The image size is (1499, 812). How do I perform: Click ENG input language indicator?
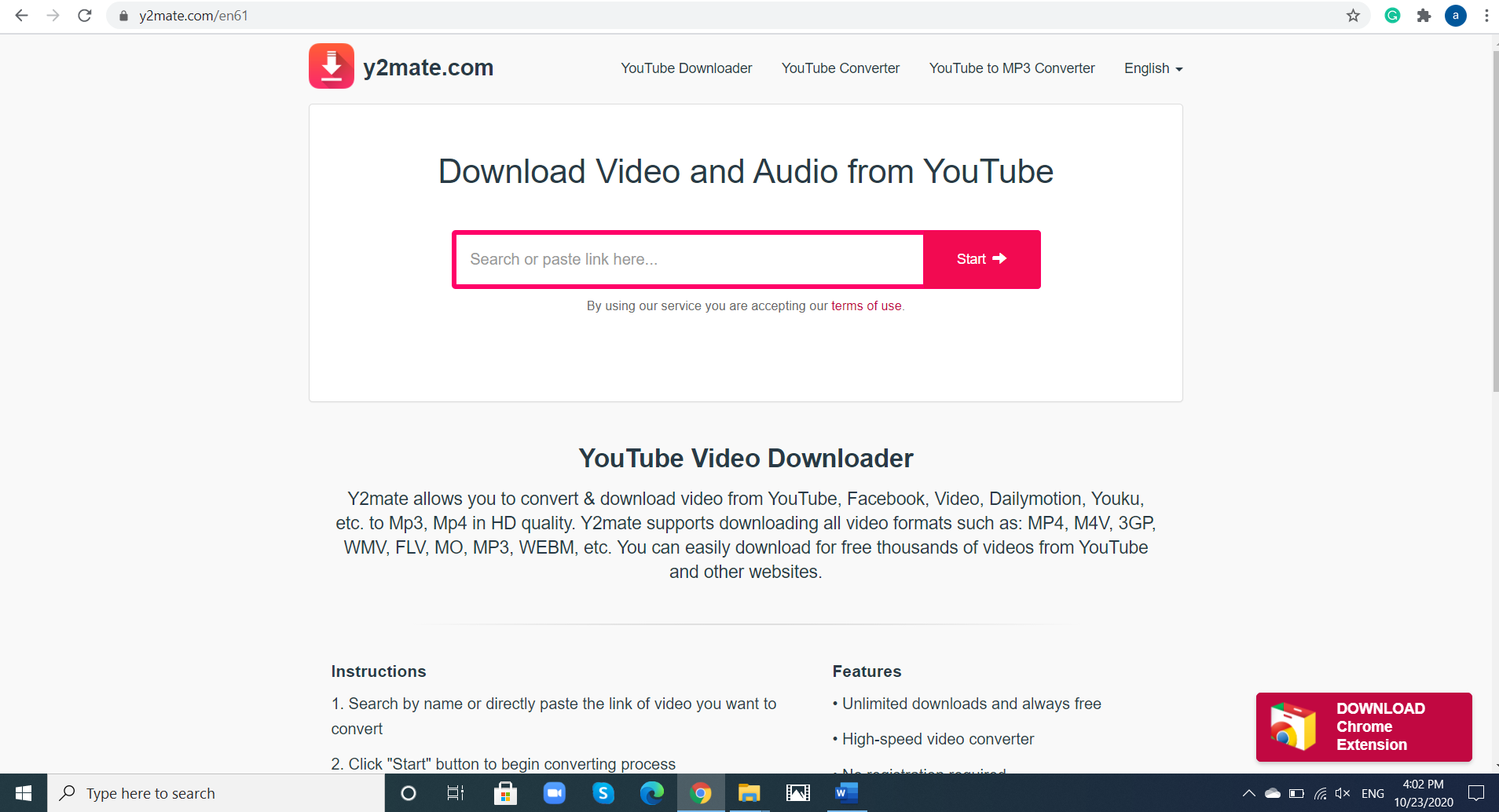click(x=1373, y=793)
